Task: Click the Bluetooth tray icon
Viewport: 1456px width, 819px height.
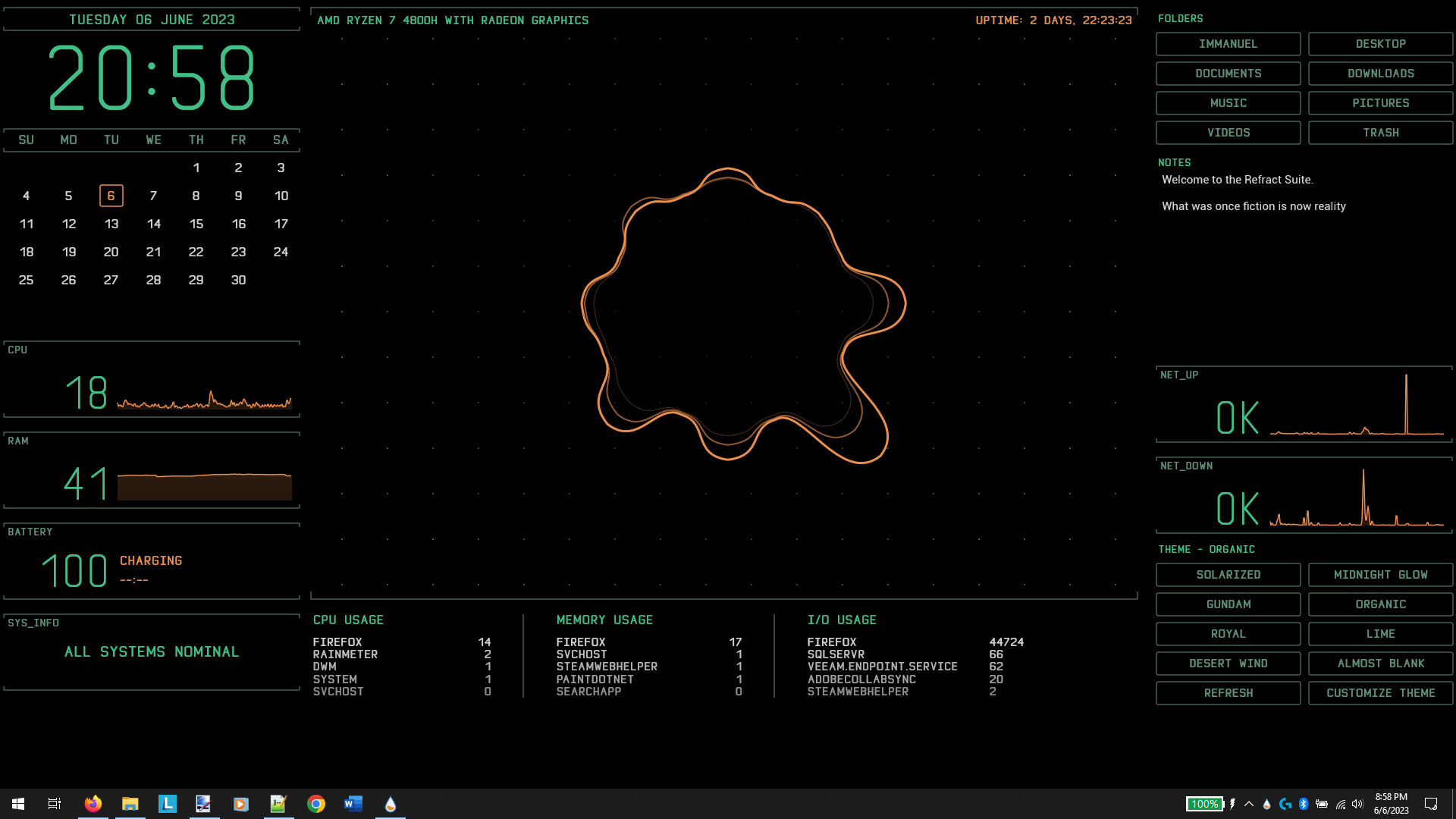Action: click(1304, 804)
